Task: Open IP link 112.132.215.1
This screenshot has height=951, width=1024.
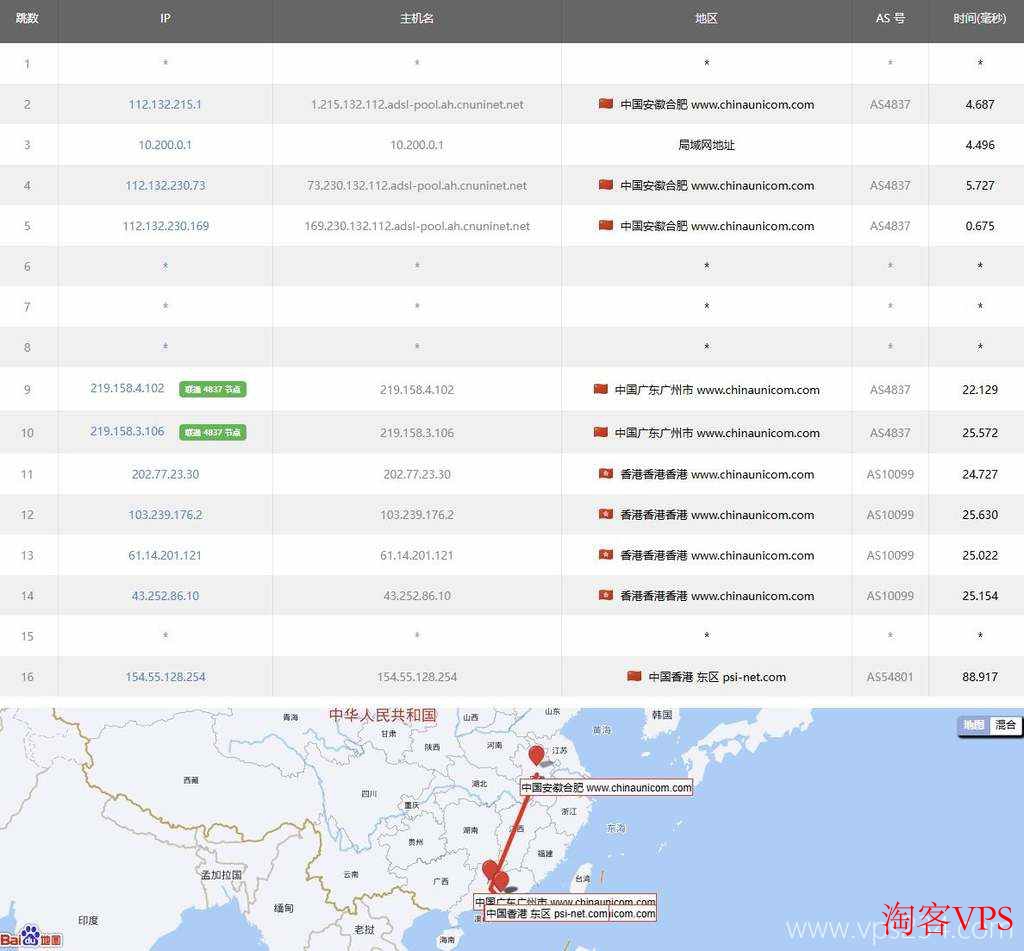Action: tap(165, 105)
